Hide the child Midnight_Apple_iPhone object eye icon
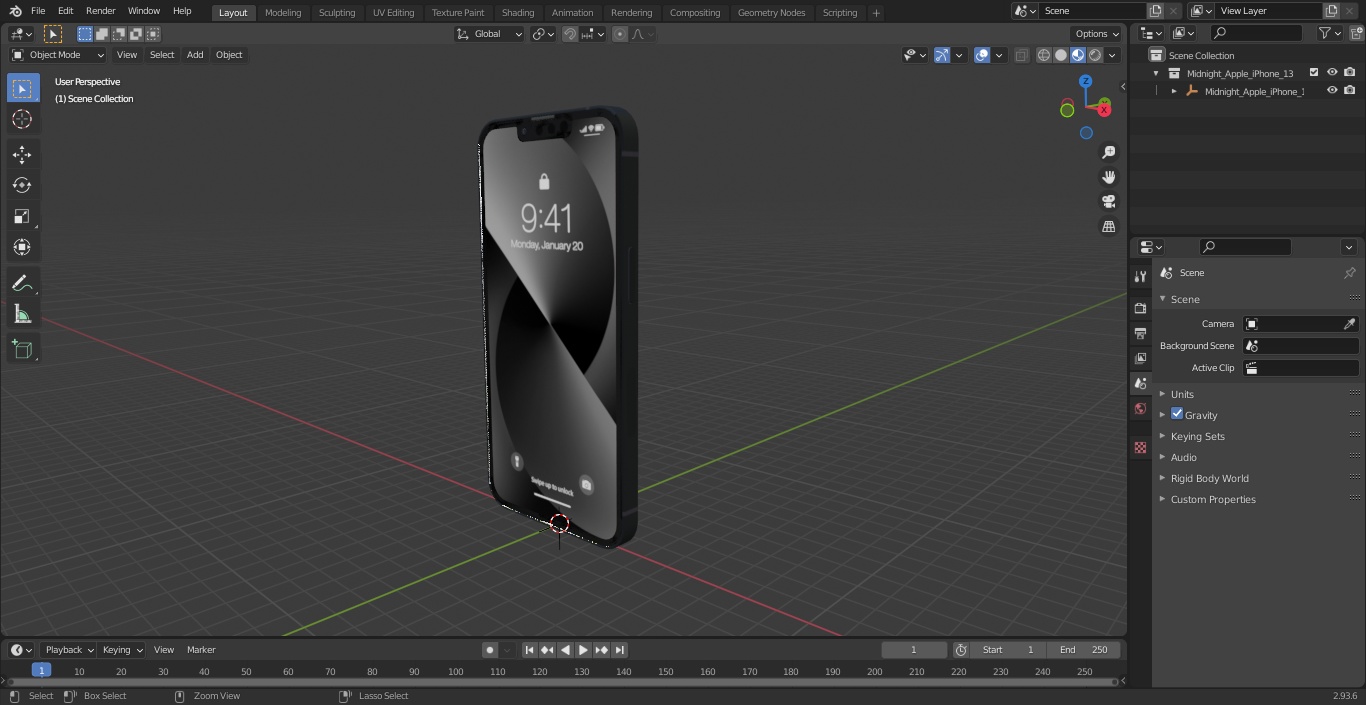This screenshot has width=1366, height=705. (1332, 91)
